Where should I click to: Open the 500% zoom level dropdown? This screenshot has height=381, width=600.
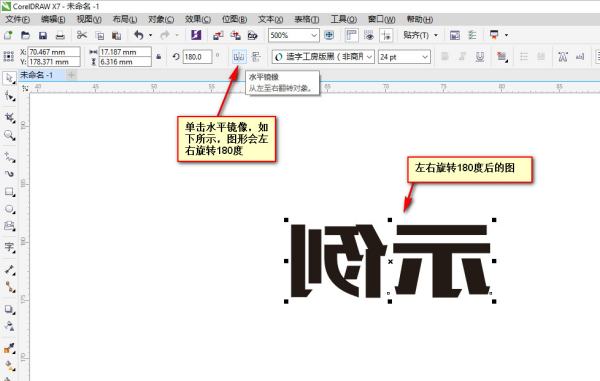[314, 36]
